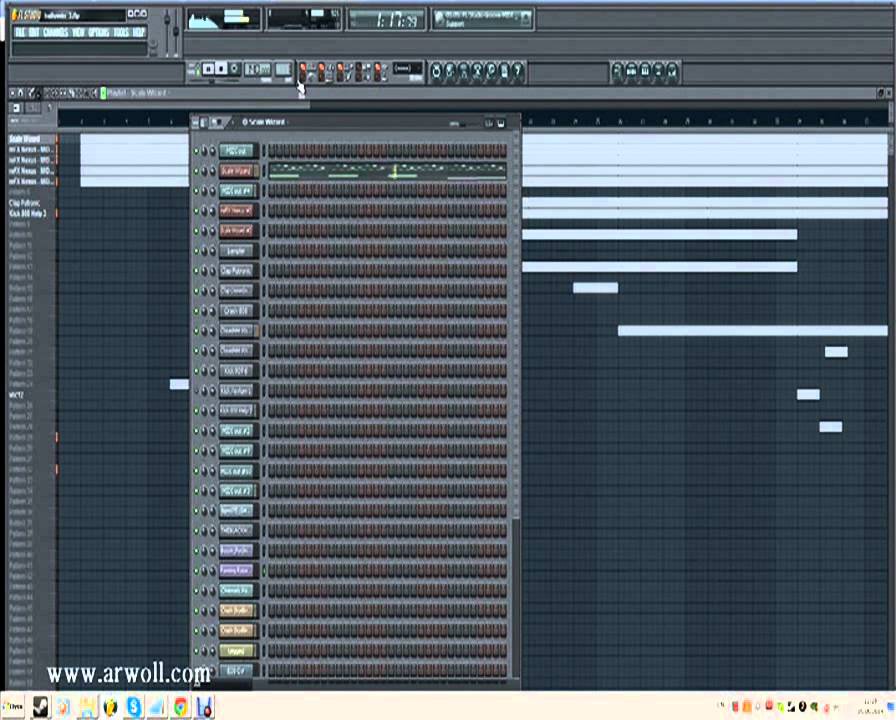This screenshot has width=896, height=720.
Task: Select the Kick 808 Help 3 pattern in playlist list
Action: click(27, 214)
